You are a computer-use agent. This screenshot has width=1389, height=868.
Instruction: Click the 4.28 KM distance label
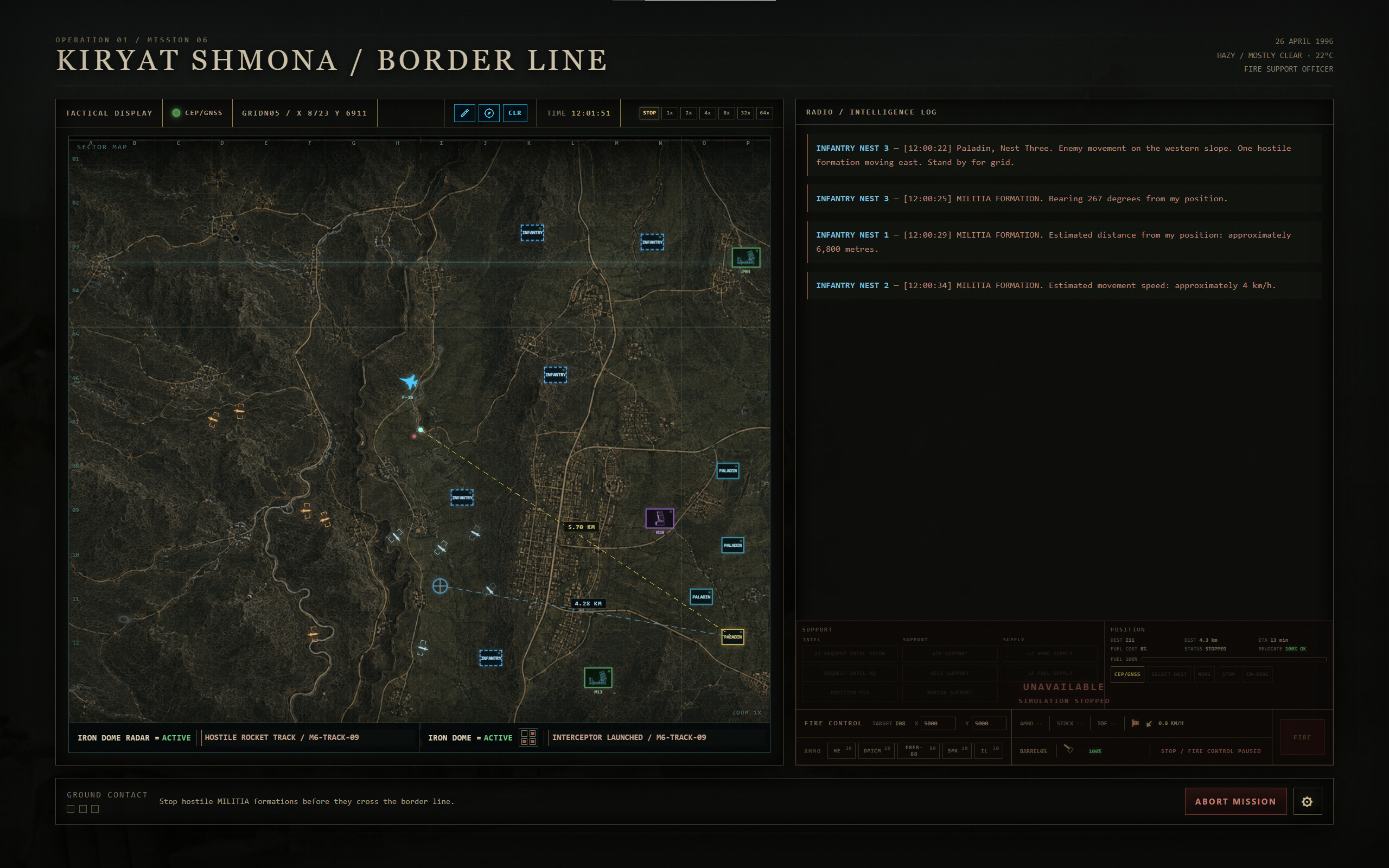click(x=588, y=603)
